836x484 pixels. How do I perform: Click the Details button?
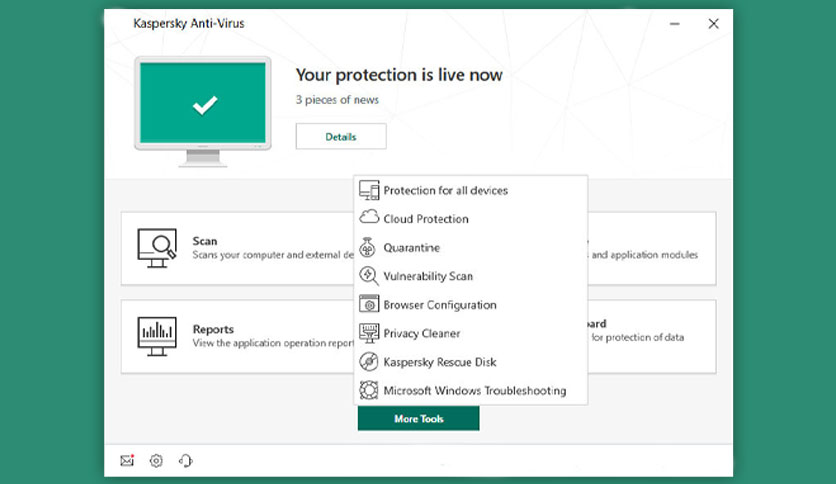coord(341,136)
